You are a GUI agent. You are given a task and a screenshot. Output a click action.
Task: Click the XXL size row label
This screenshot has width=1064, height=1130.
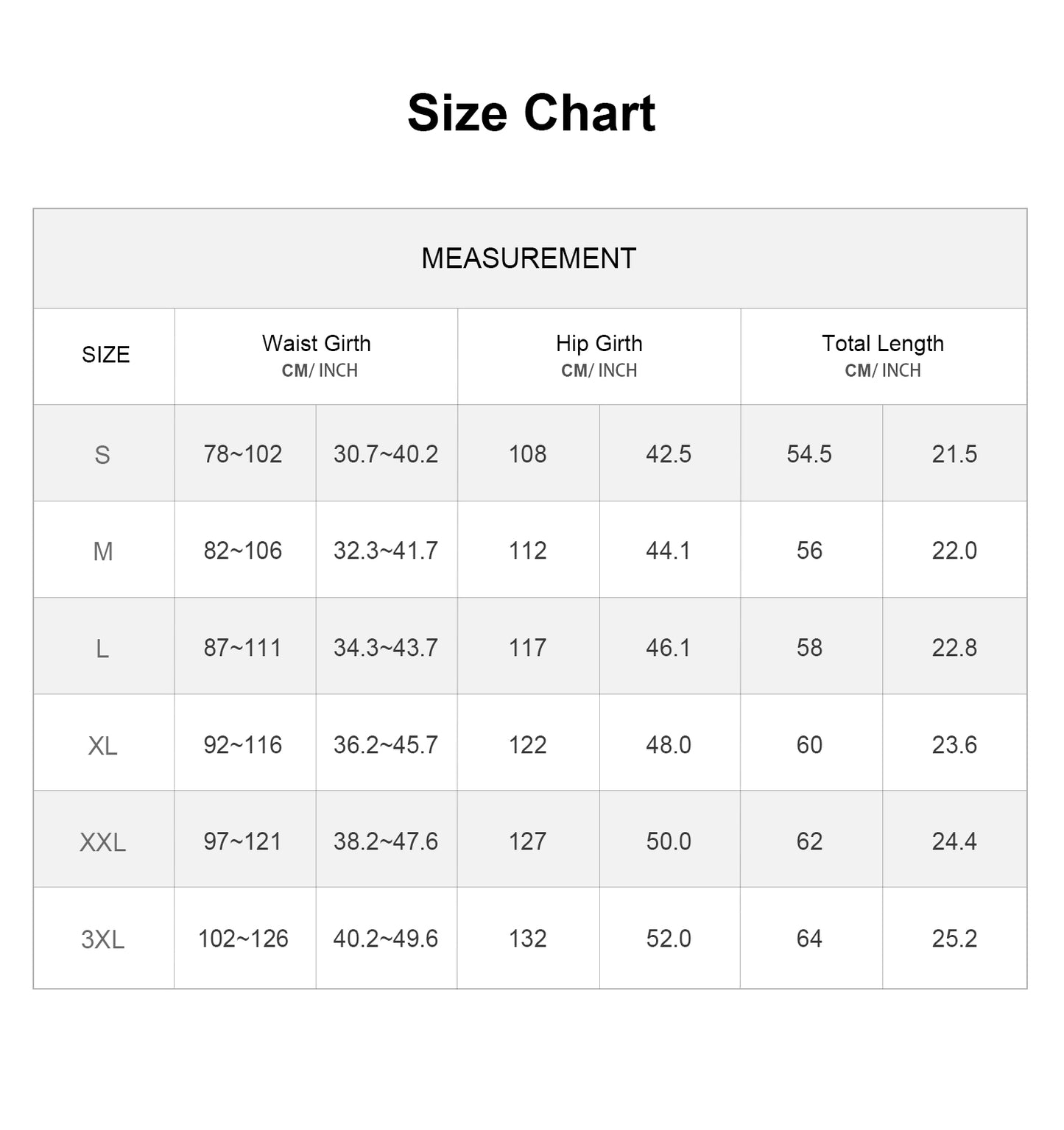(x=102, y=842)
